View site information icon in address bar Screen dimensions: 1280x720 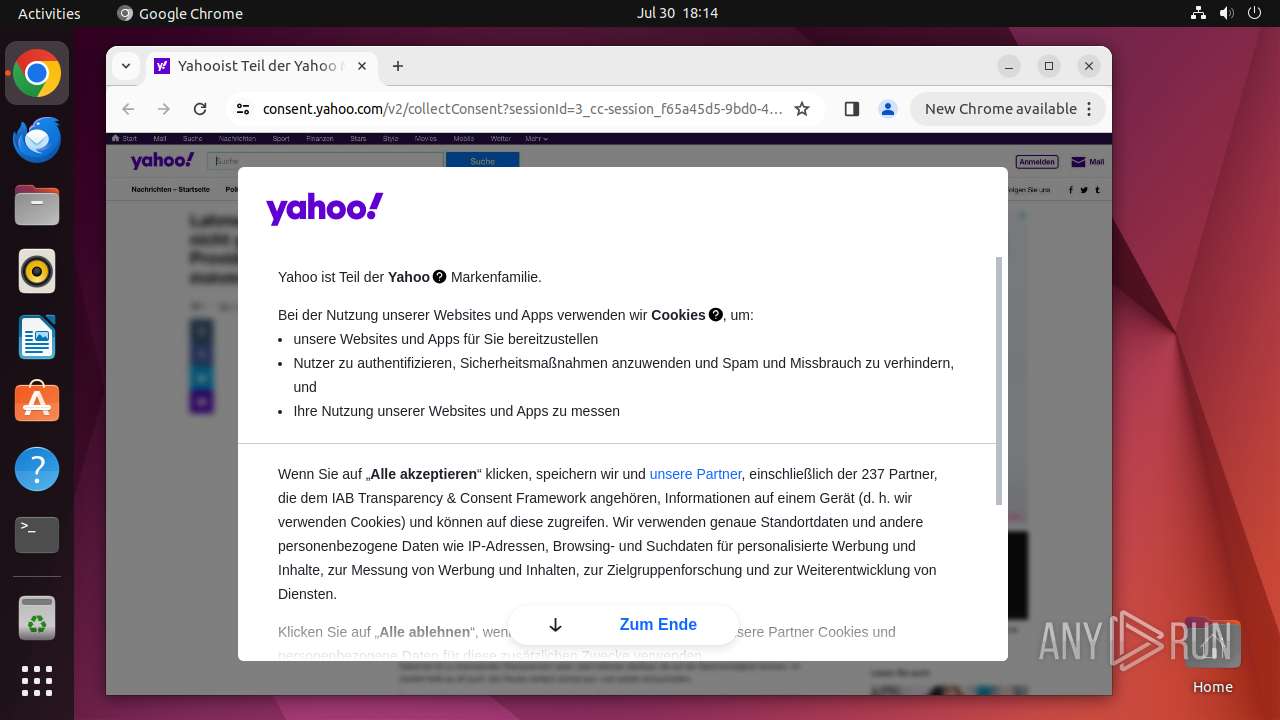tap(243, 109)
